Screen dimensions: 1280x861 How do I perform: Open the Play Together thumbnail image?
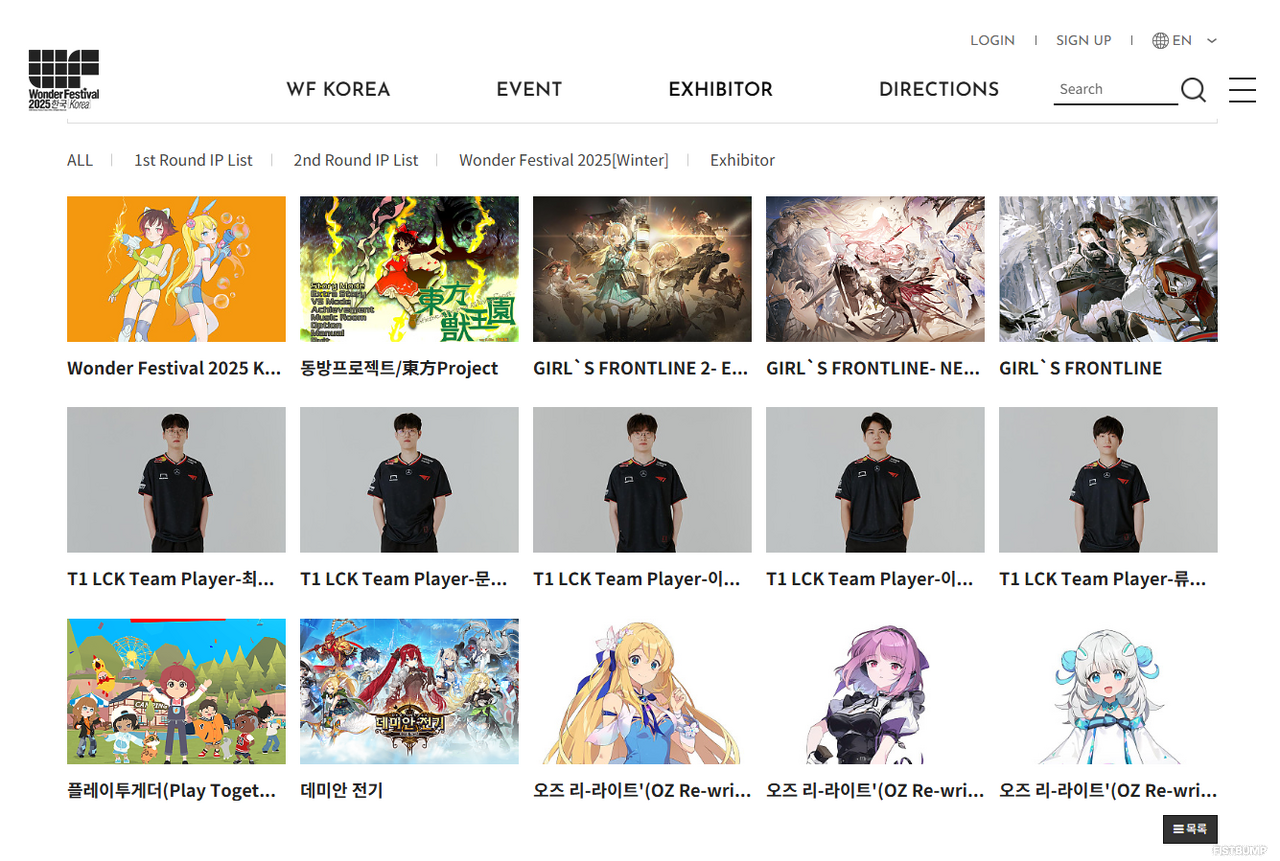[176, 691]
